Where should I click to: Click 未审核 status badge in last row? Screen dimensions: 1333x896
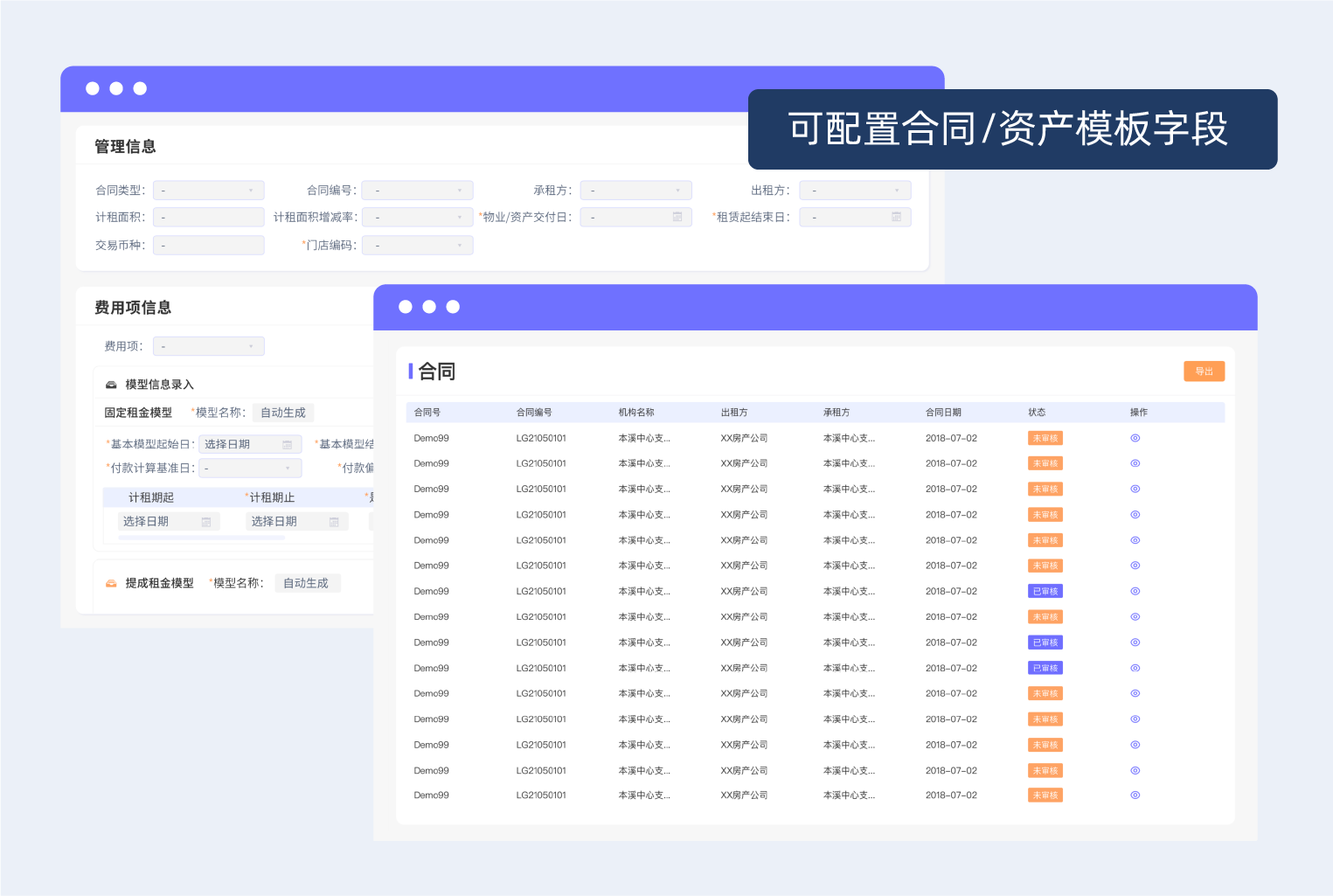pos(1045,795)
